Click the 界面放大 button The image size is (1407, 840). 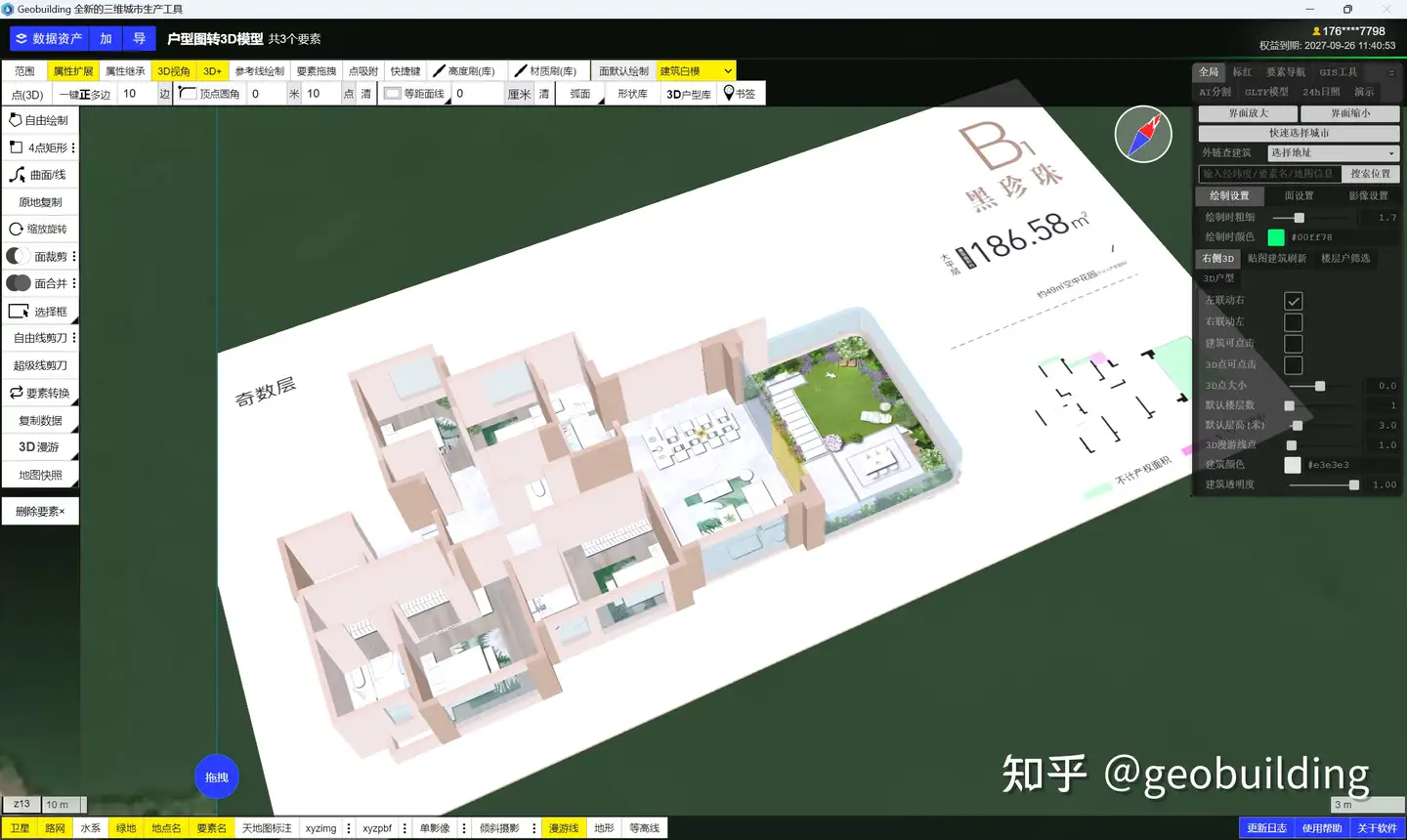pos(1248,113)
